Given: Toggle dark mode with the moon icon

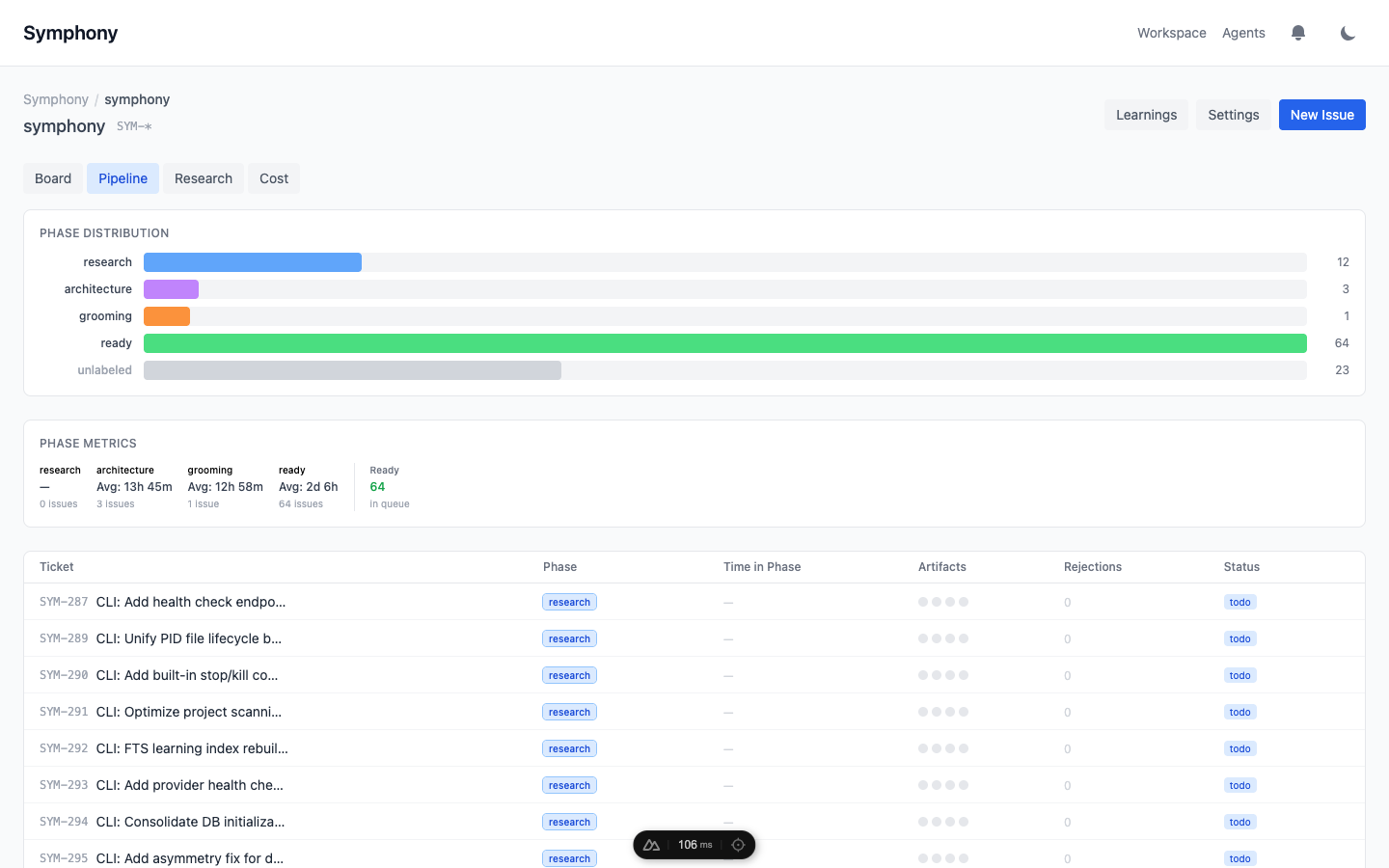Looking at the screenshot, I should (x=1348, y=33).
